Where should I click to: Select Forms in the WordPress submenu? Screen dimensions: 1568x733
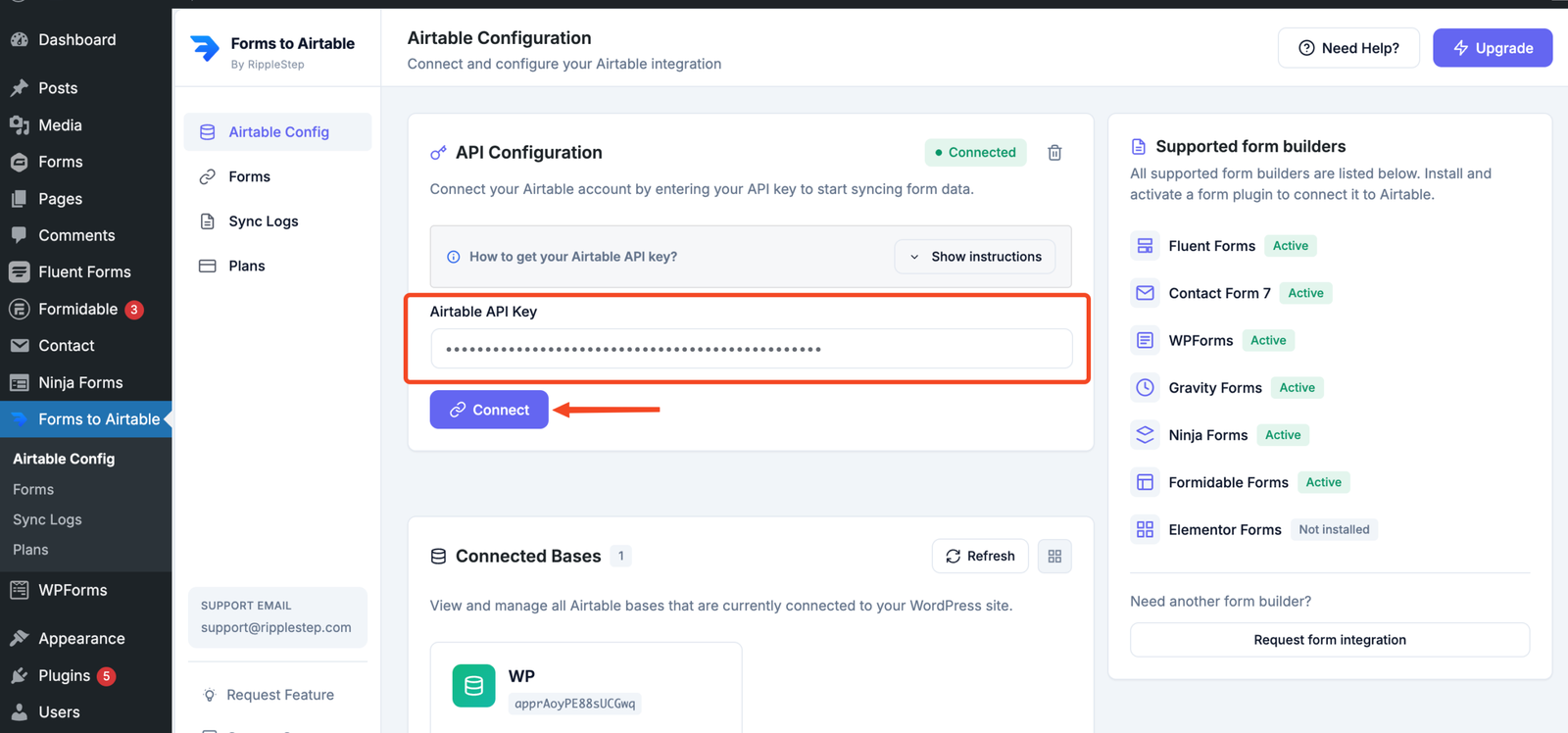[33, 489]
